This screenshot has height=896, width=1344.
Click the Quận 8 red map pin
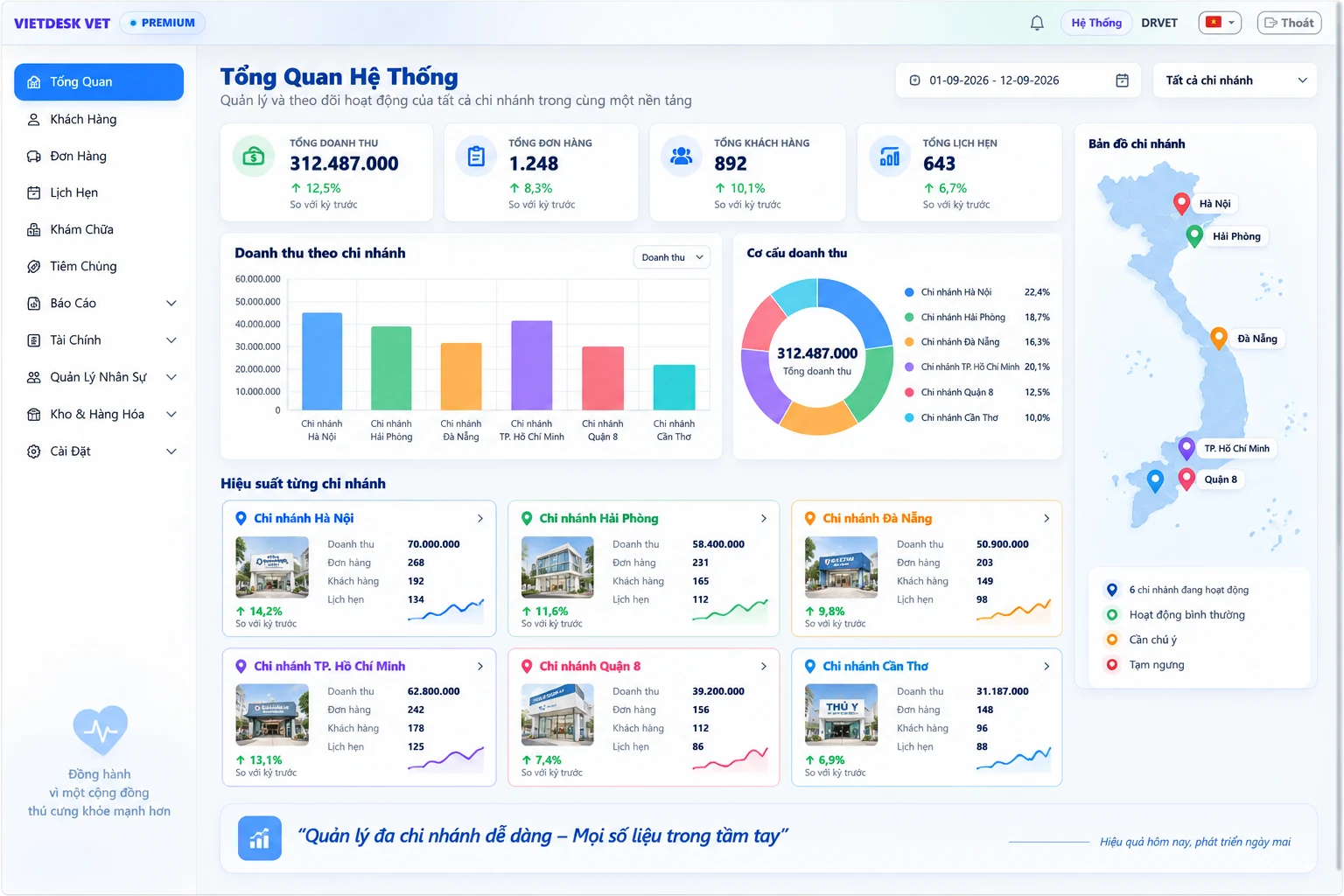click(x=1186, y=479)
